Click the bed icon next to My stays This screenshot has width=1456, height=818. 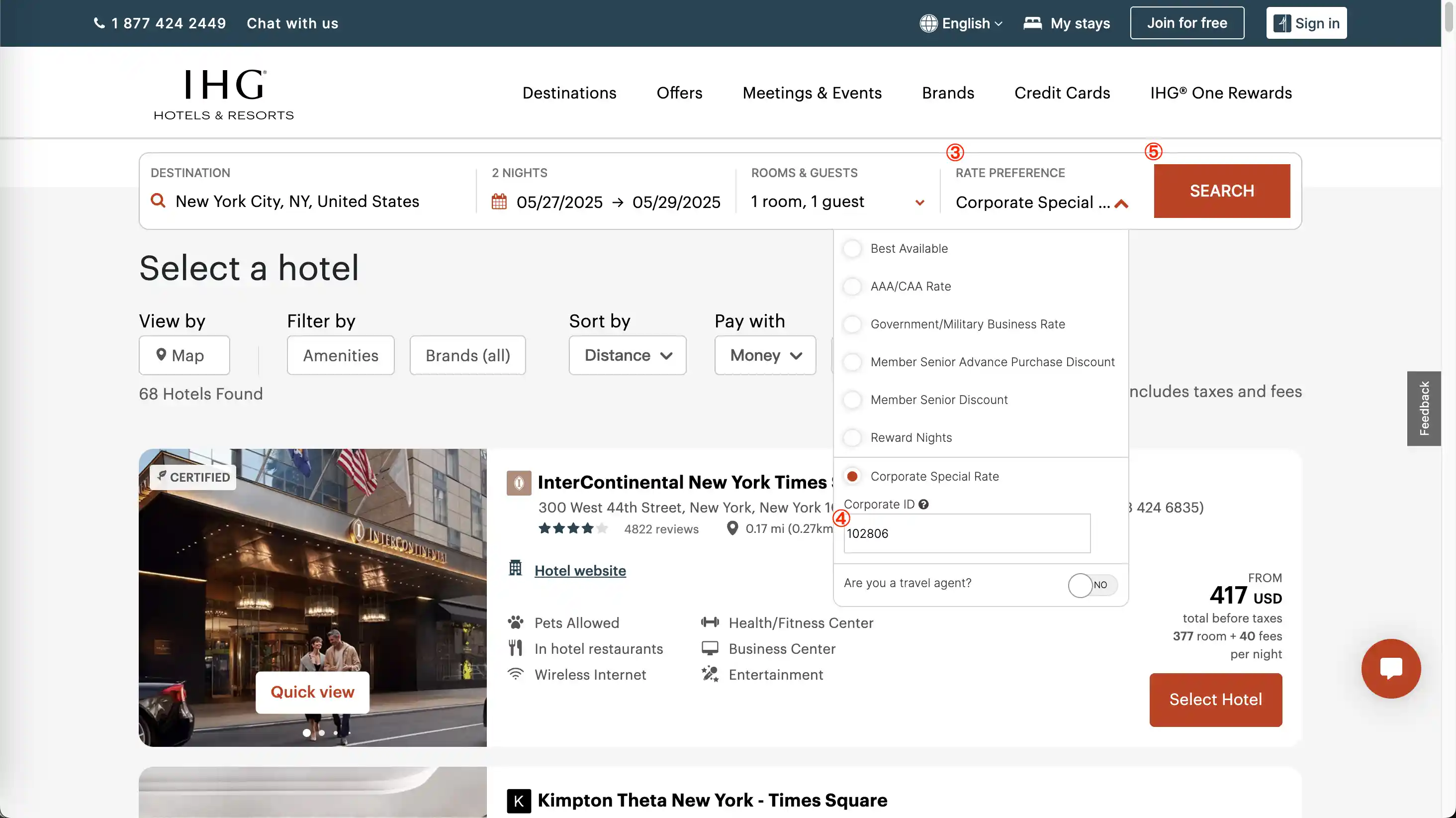point(1032,23)
